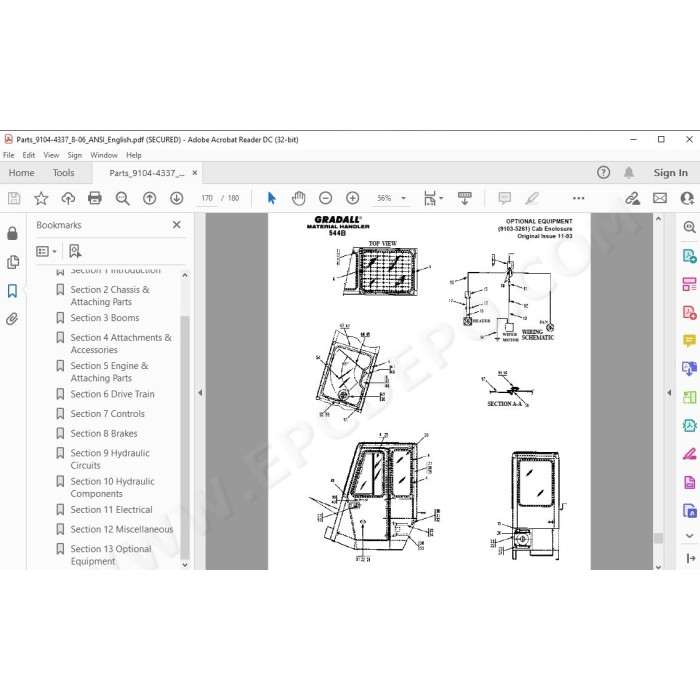Jump to Section 3 Booms bookmark
Viewport: 700px width, 700px height.
pyautogui.click(x=104, y=318)
